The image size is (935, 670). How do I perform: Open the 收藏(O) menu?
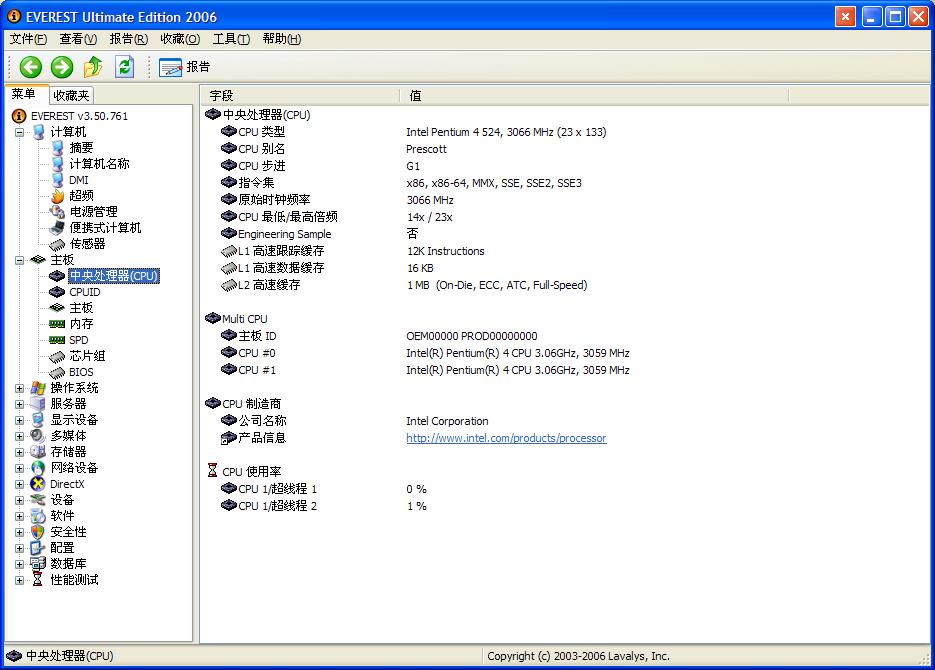[179, 39]
